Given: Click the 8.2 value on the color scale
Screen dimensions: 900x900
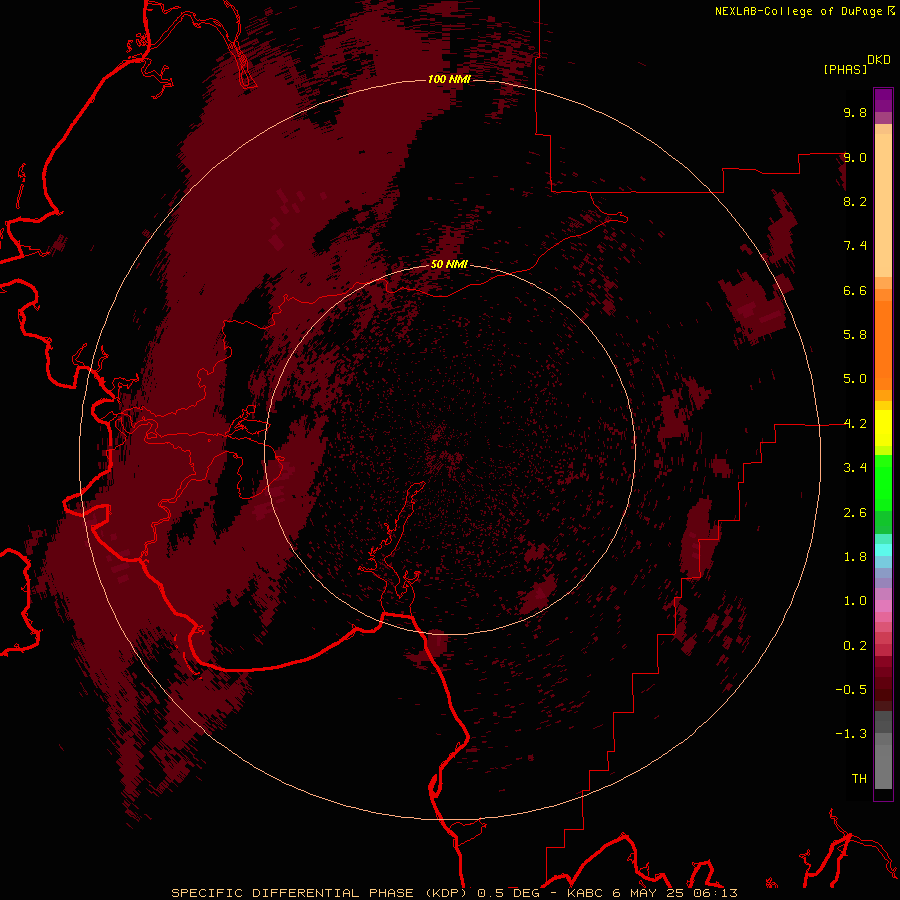Looking at the screenshot, I should coord(855,201).
